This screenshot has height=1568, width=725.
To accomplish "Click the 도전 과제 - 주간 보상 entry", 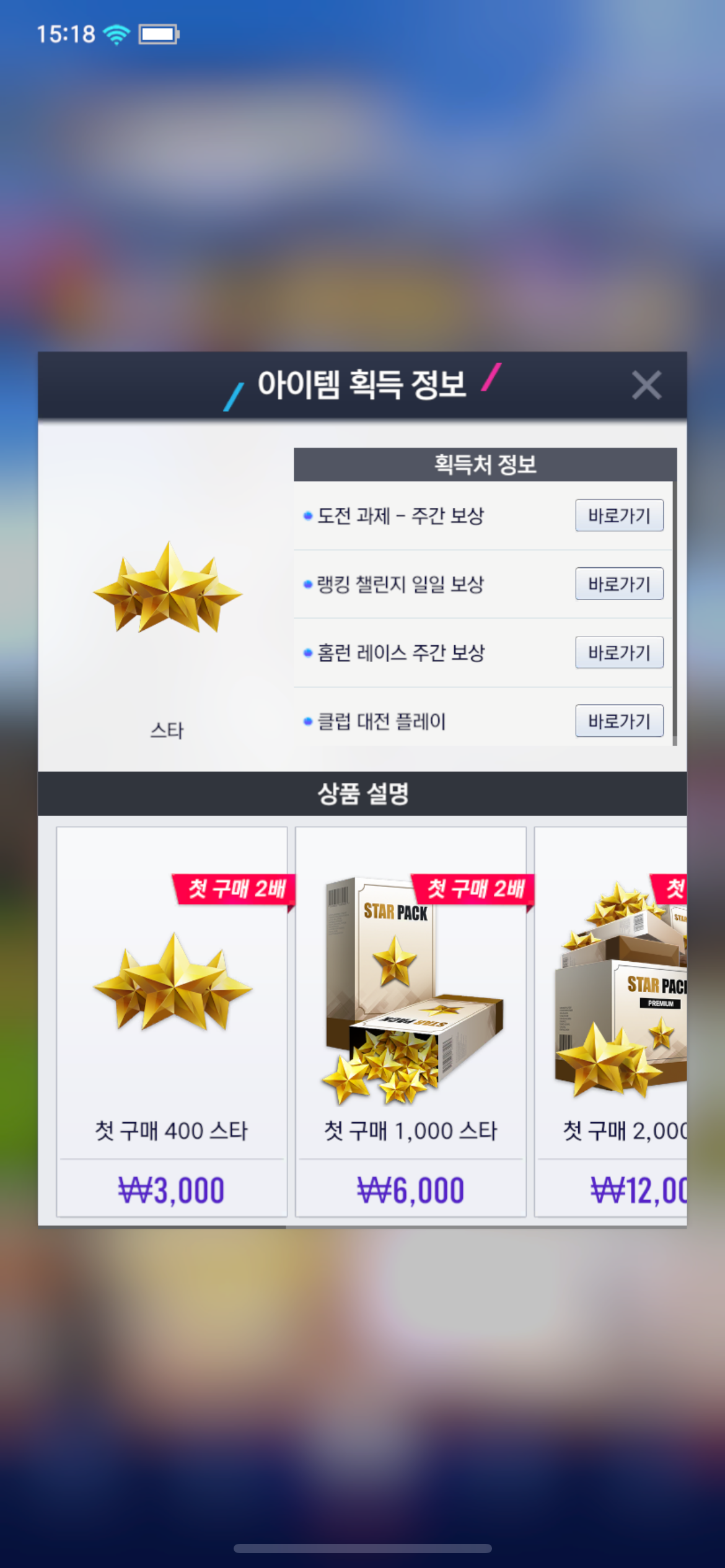I will click(x=400, y=515).
